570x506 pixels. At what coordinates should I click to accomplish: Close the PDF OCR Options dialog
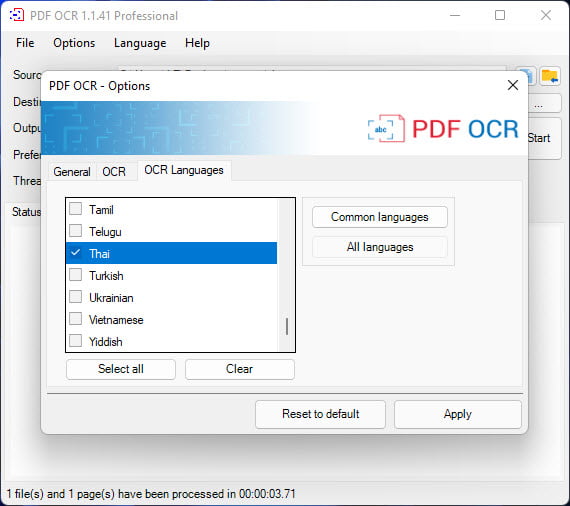(513, 85)
